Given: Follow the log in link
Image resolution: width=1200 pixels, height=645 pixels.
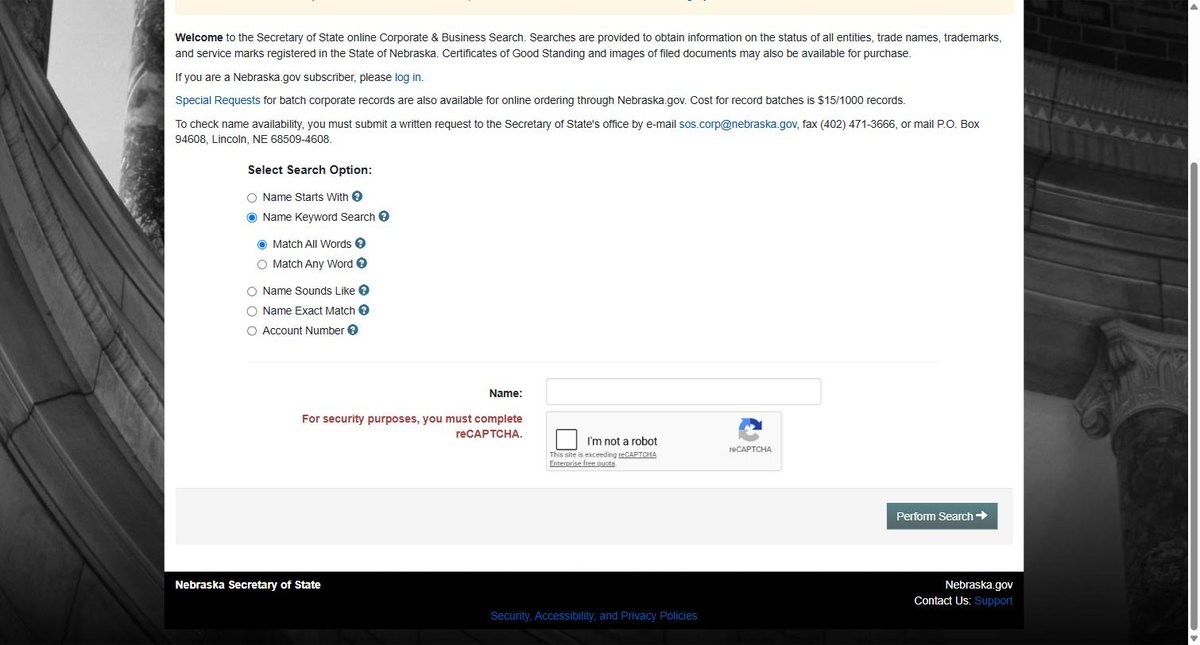Looking at the screenshot, I should [408, 77].
